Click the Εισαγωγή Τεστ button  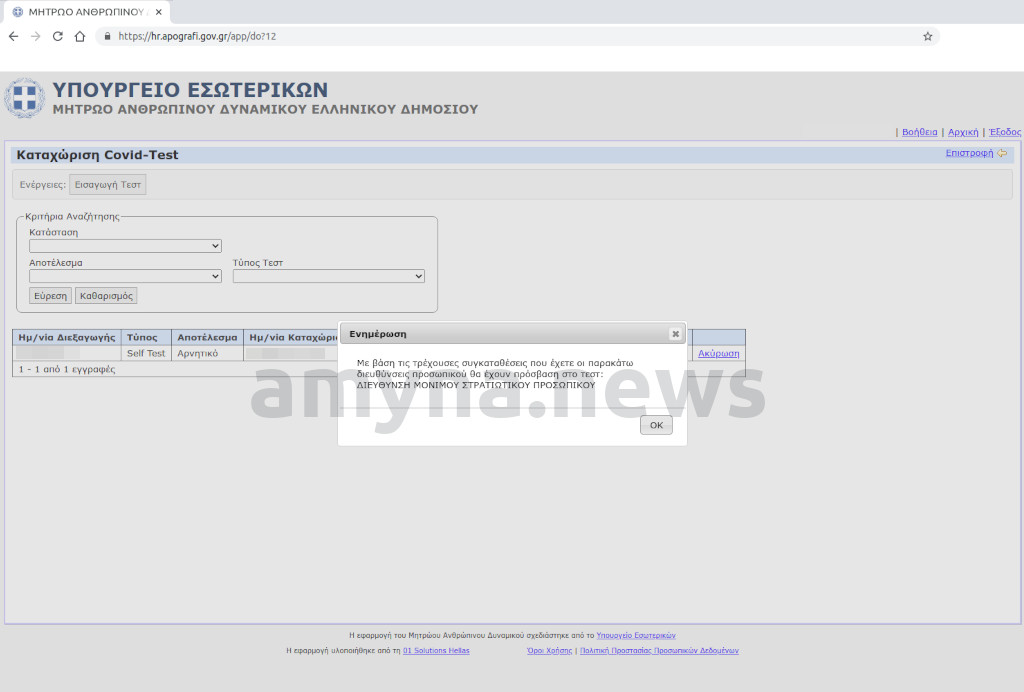pyautogui.click(x=108, y=185)
